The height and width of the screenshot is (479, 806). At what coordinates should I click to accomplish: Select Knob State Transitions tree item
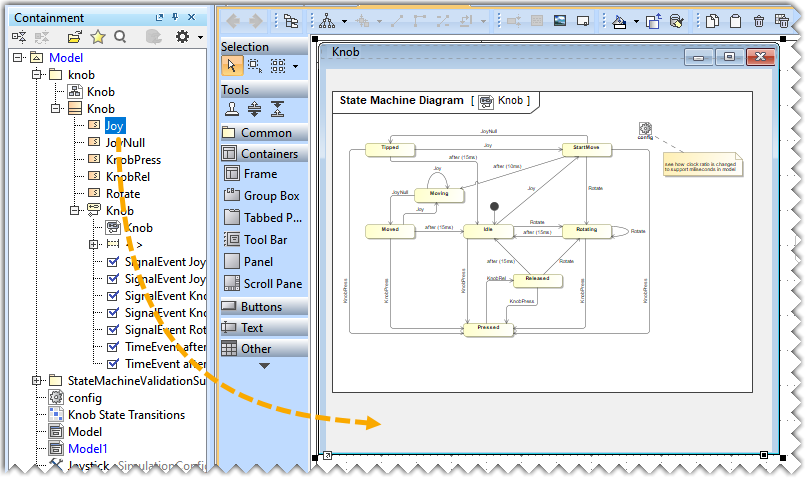pyautogui.click(x=126, y=415)
